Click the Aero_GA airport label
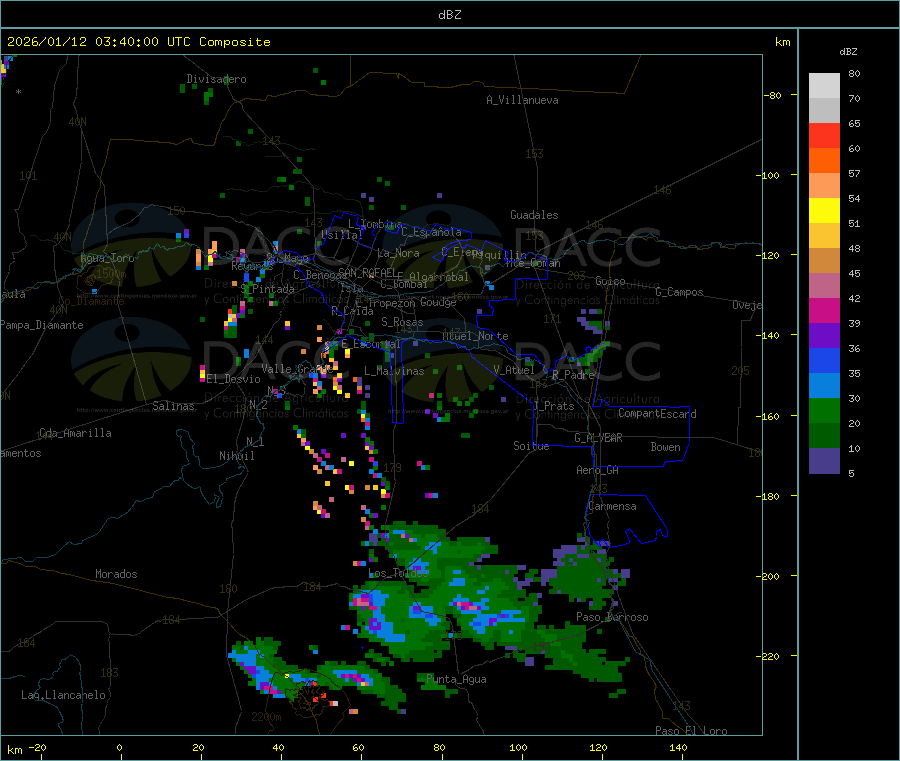900x761 pixels. 598,470
